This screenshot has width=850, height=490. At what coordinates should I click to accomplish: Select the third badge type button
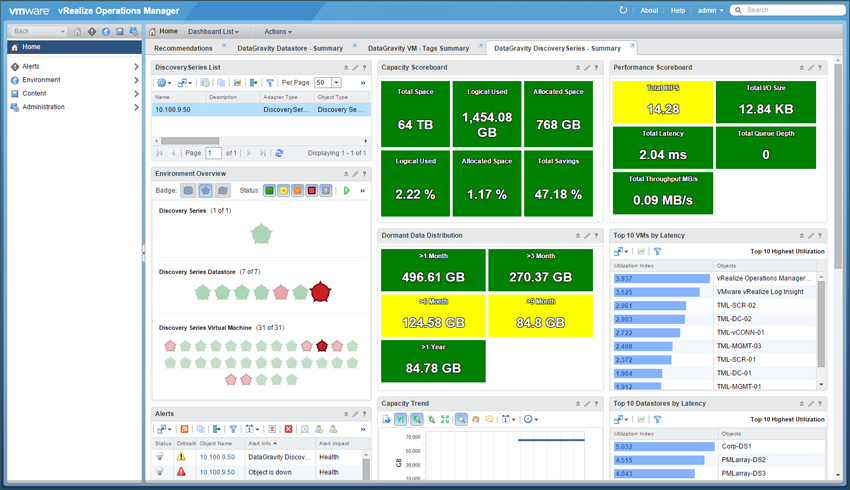coord(223,190)
